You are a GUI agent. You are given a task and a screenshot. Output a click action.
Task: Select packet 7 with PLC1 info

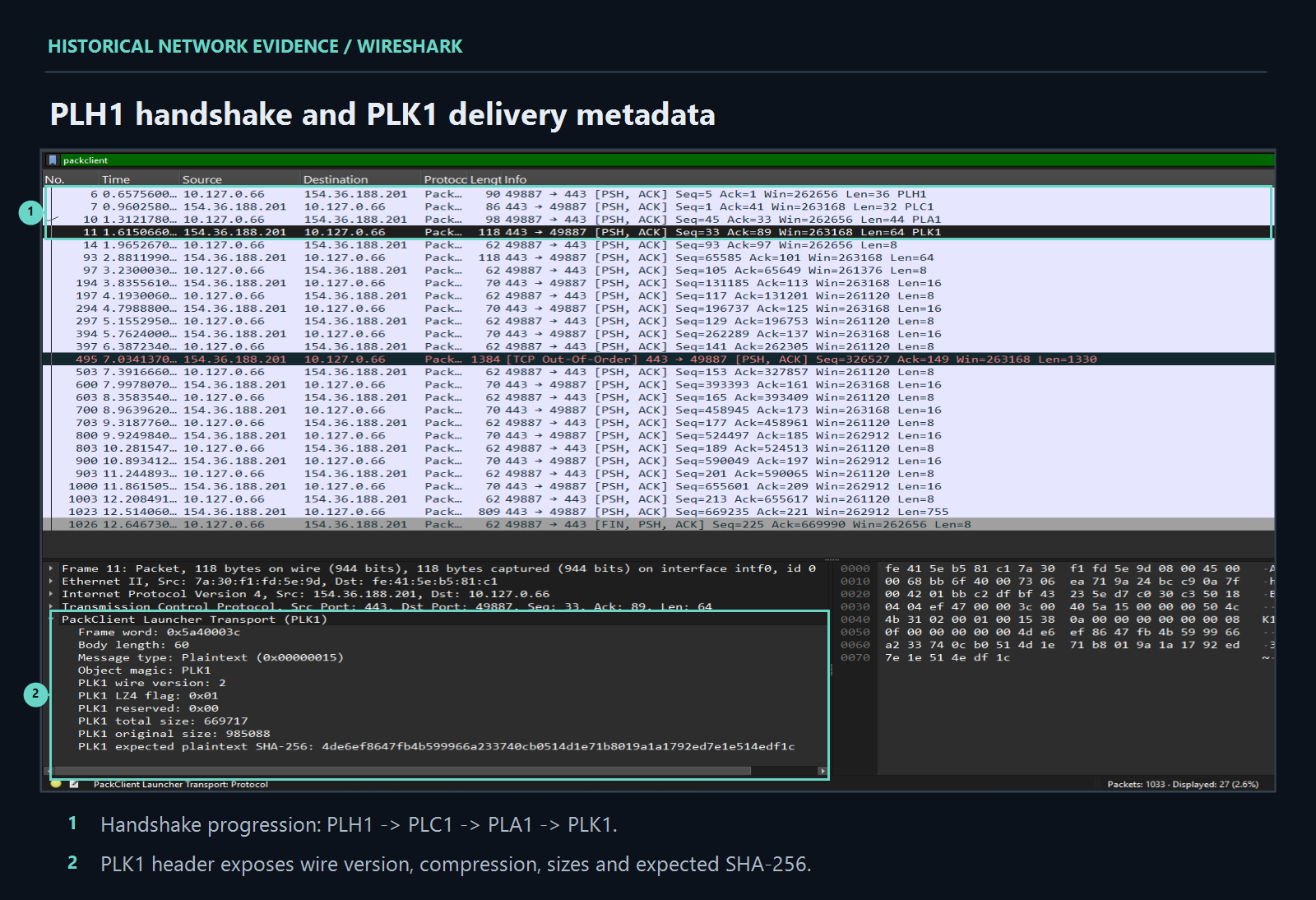(x=658, y=207)
